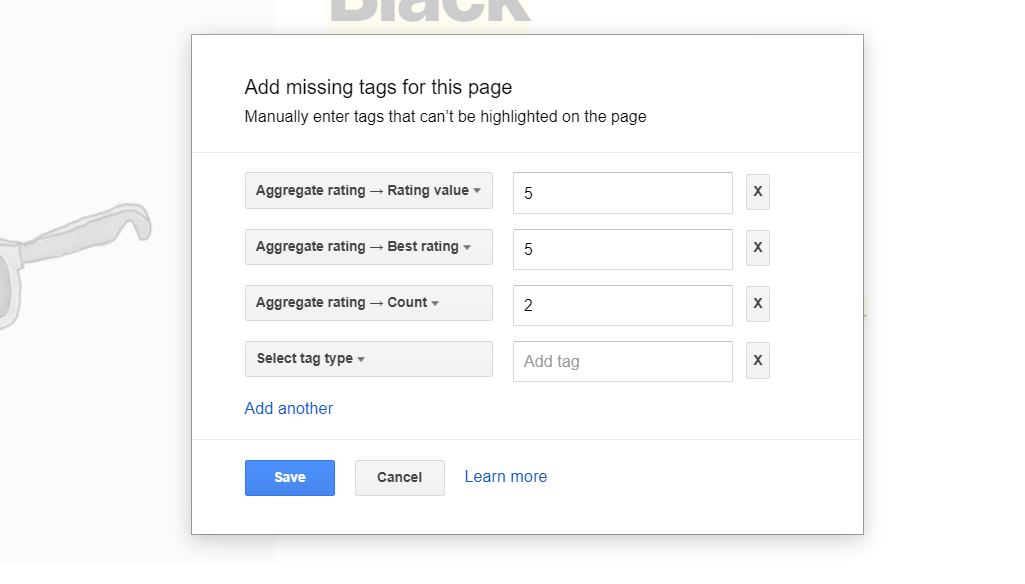Select the Best rating value field
1025x584 pixels.
point(622,248)
